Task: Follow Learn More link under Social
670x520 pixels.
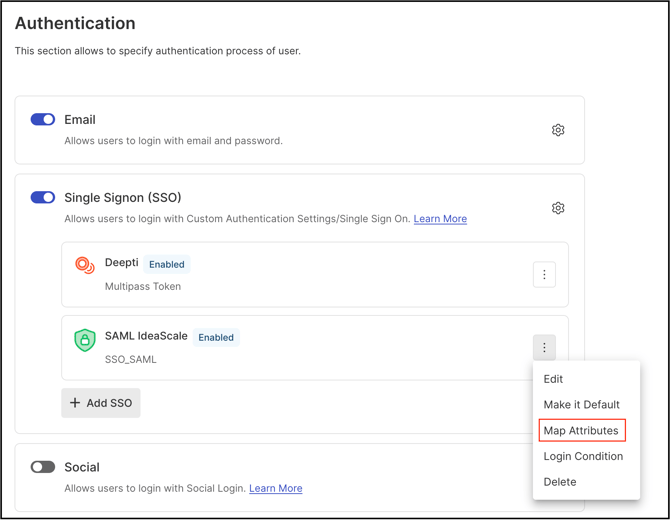Action: [275, 489]
